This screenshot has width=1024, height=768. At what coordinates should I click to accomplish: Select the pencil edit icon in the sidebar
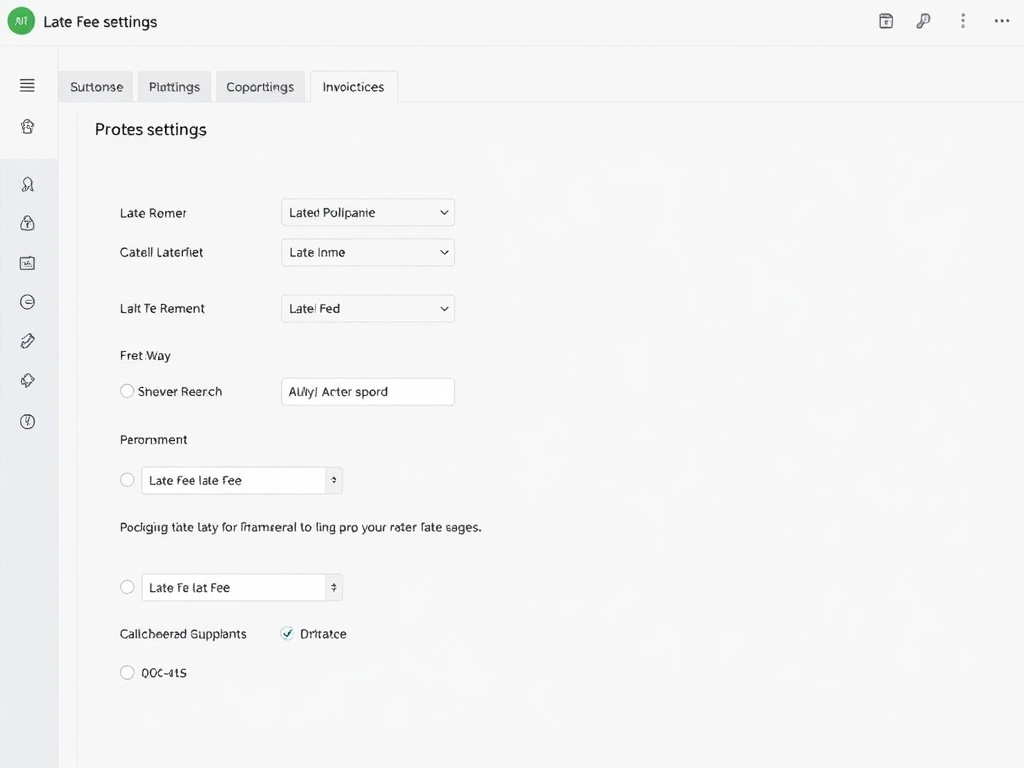(x=27, y=340)
